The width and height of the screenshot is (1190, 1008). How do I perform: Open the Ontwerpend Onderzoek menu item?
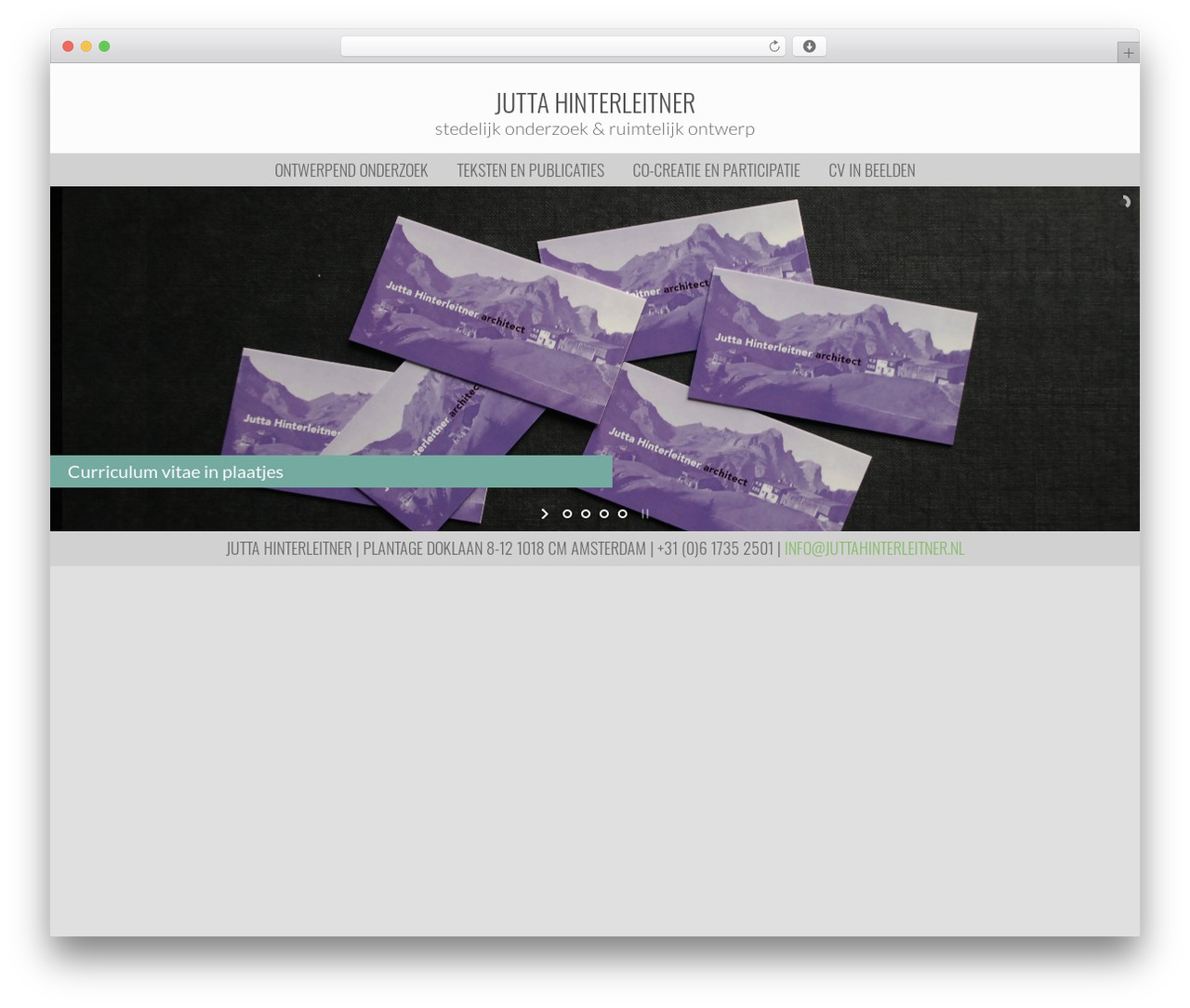[351, 170]
